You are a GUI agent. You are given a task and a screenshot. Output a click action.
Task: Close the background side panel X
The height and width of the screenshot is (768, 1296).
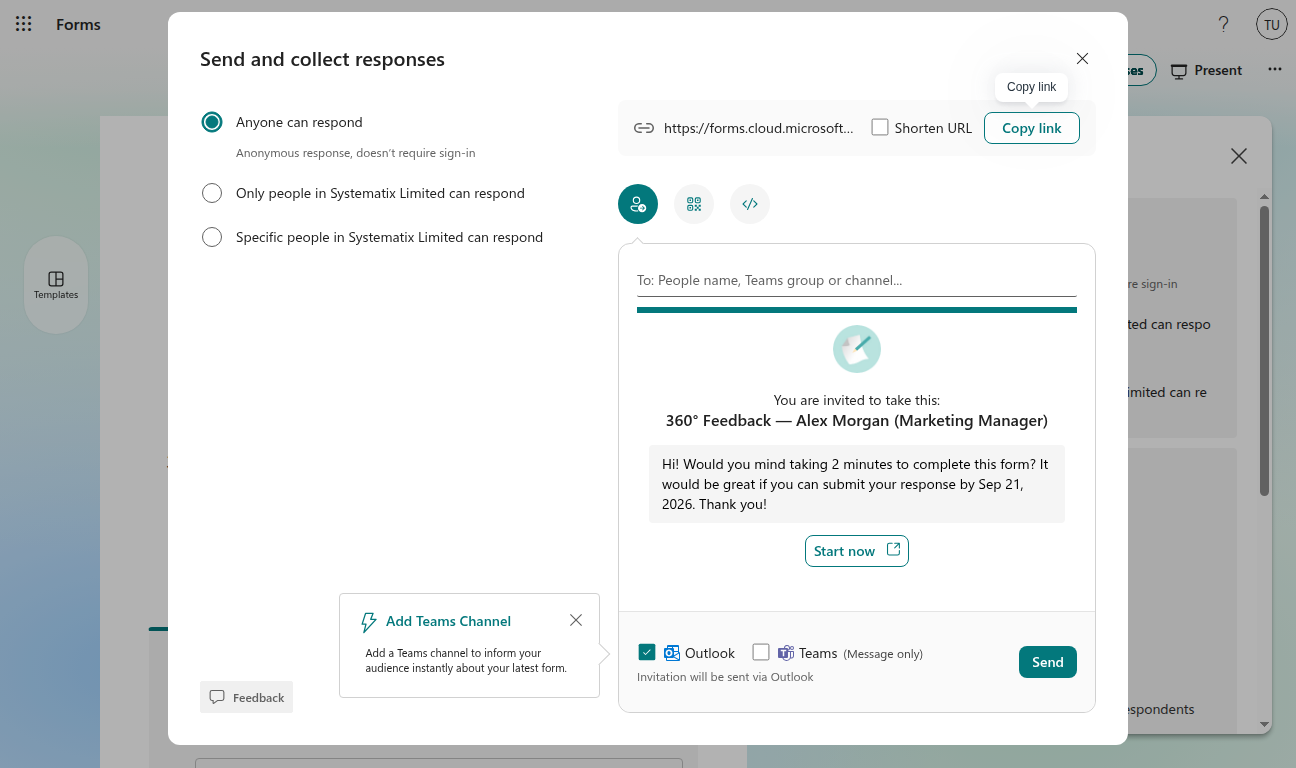(1239, 156)
